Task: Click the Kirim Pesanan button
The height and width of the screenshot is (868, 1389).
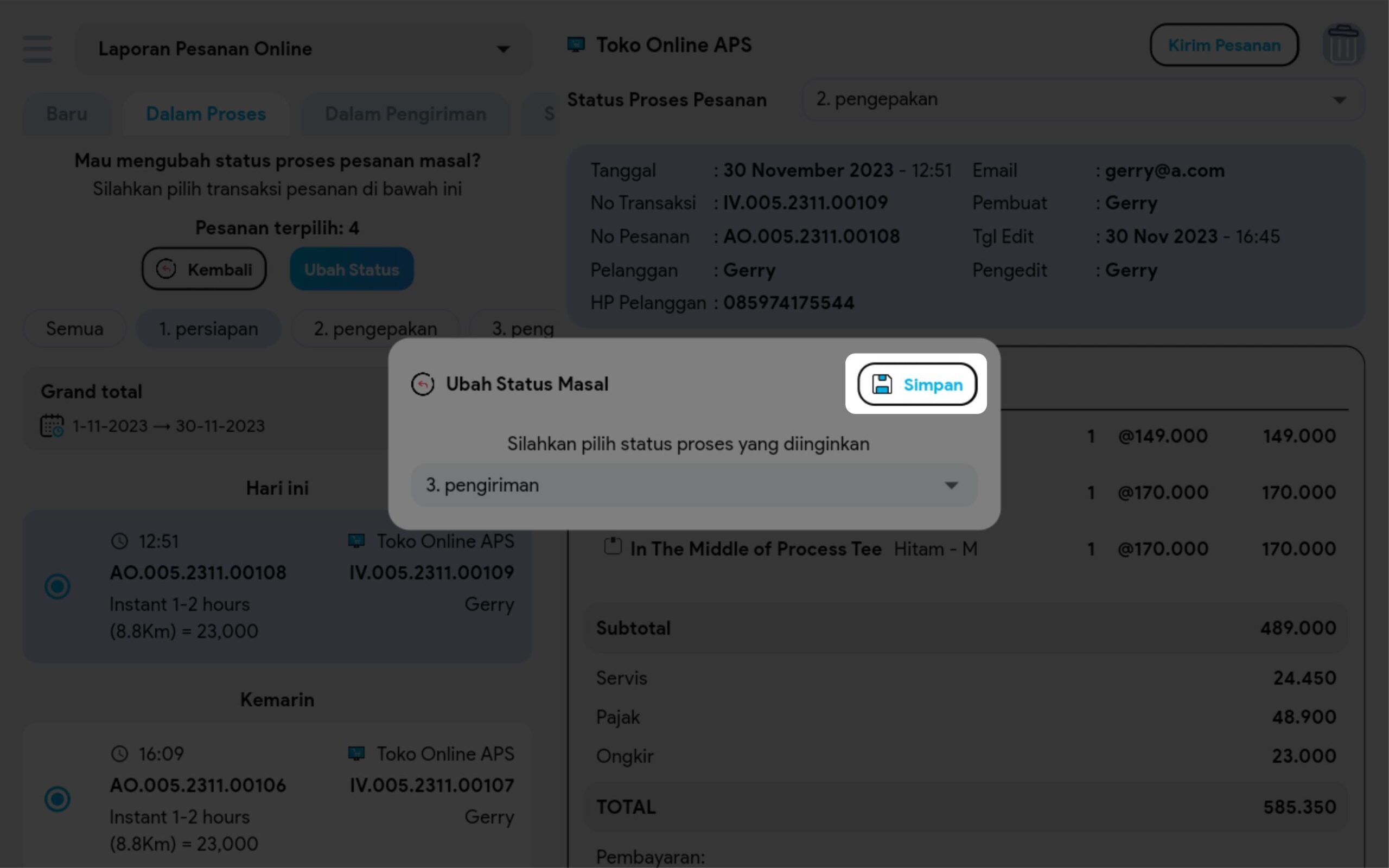Action: (x=1224, y=46)
